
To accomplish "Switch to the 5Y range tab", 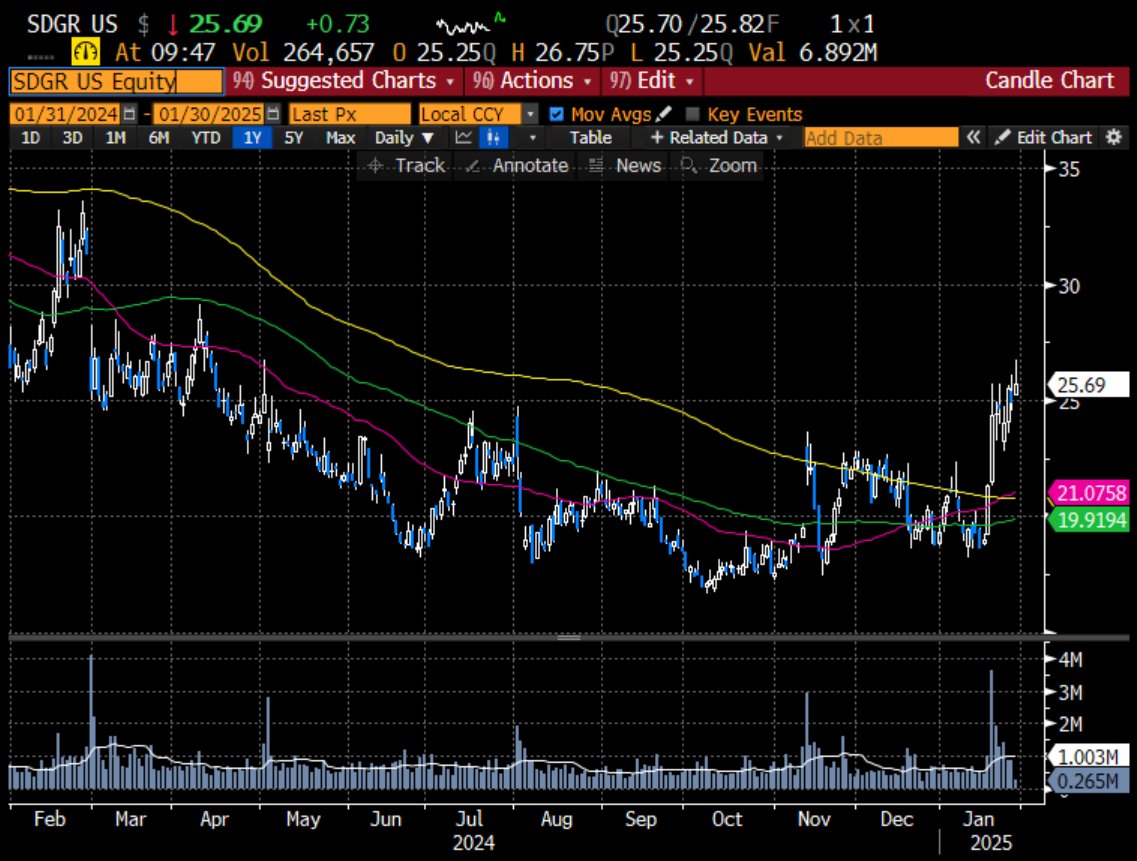I will 293,138.
